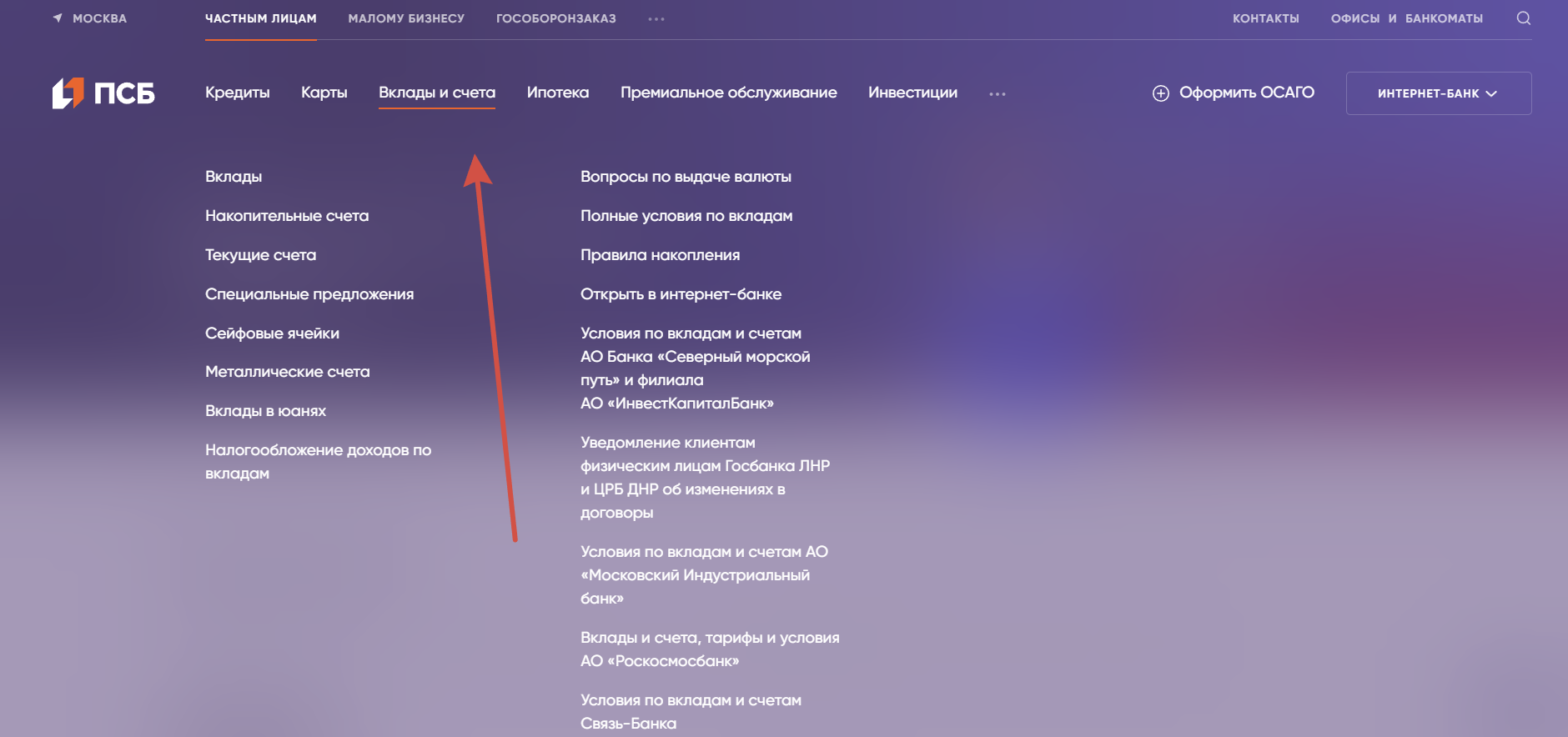1568x737 pixels.
Task: Switch to Малому бизнесу tab
Action: coord(406,18)
